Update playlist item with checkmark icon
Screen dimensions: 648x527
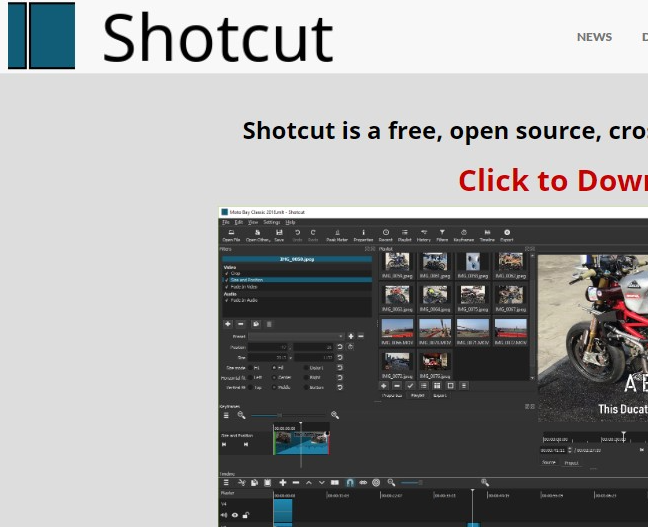(x=410, y=386)
